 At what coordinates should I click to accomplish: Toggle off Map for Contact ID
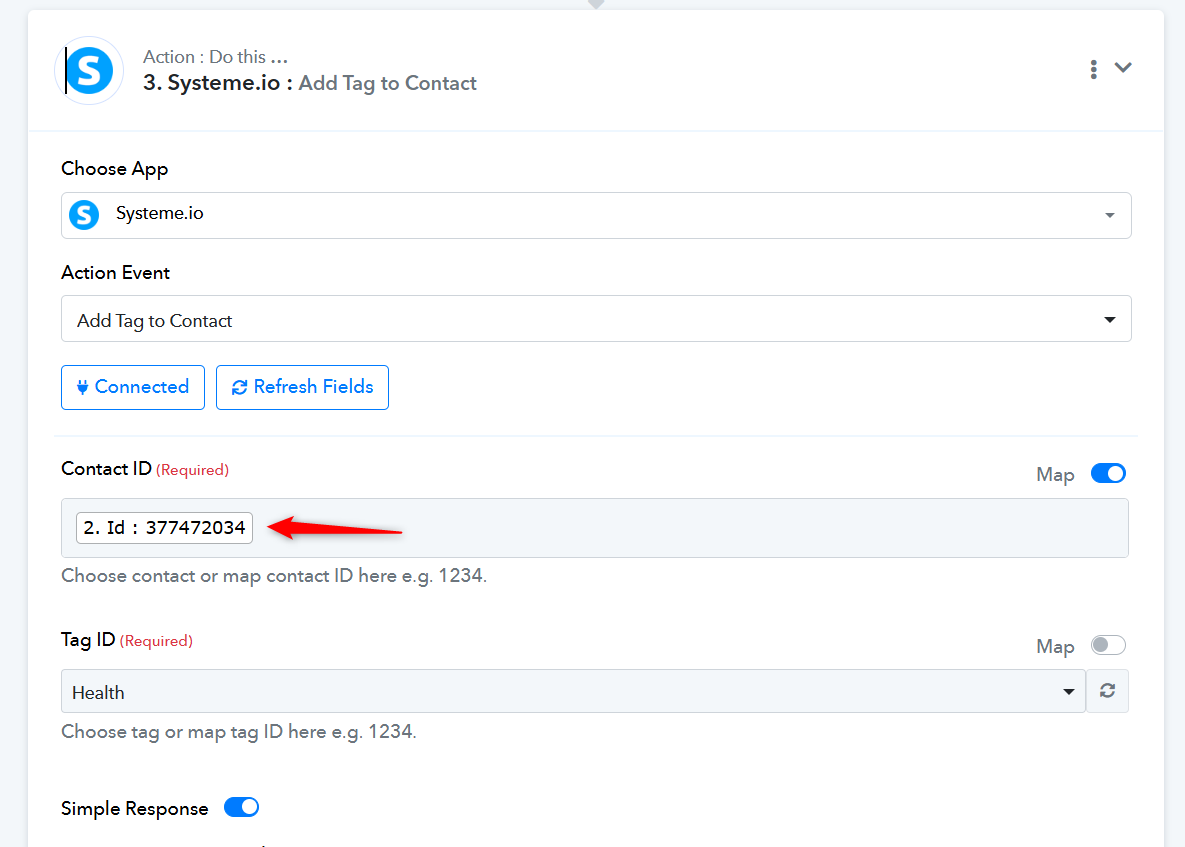(x=1108, y=474)
